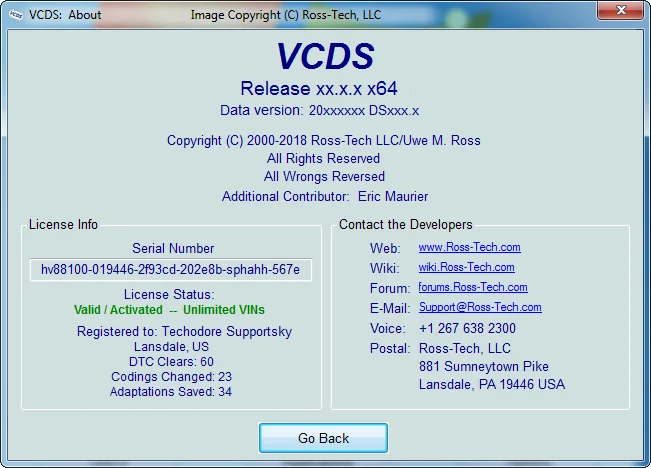This screenshot has height=468, width=651.
Task: Select the 'Release xx.x.x x64' text
Action: tap(319, 88)
